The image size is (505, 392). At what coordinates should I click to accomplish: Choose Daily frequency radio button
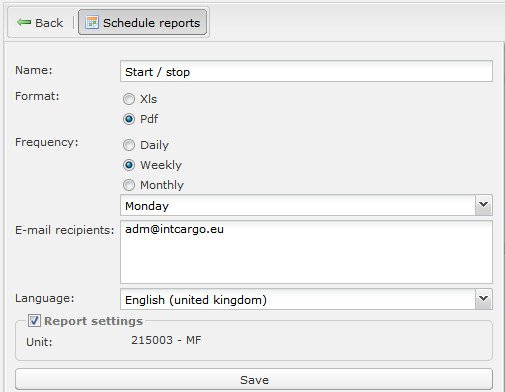coord(129,145)
